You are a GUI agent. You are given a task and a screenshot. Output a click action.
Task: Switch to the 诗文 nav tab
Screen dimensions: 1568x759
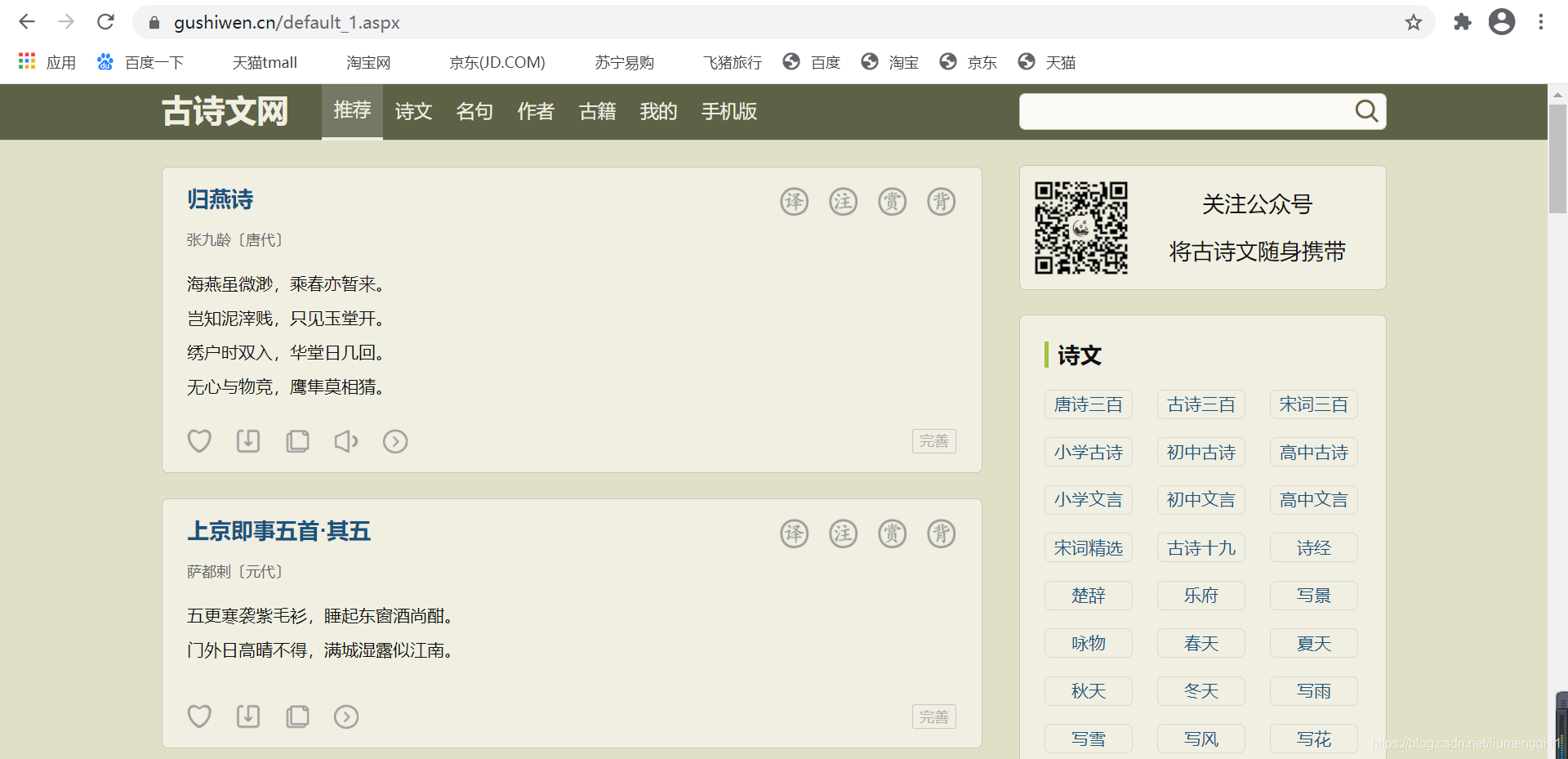413,111
